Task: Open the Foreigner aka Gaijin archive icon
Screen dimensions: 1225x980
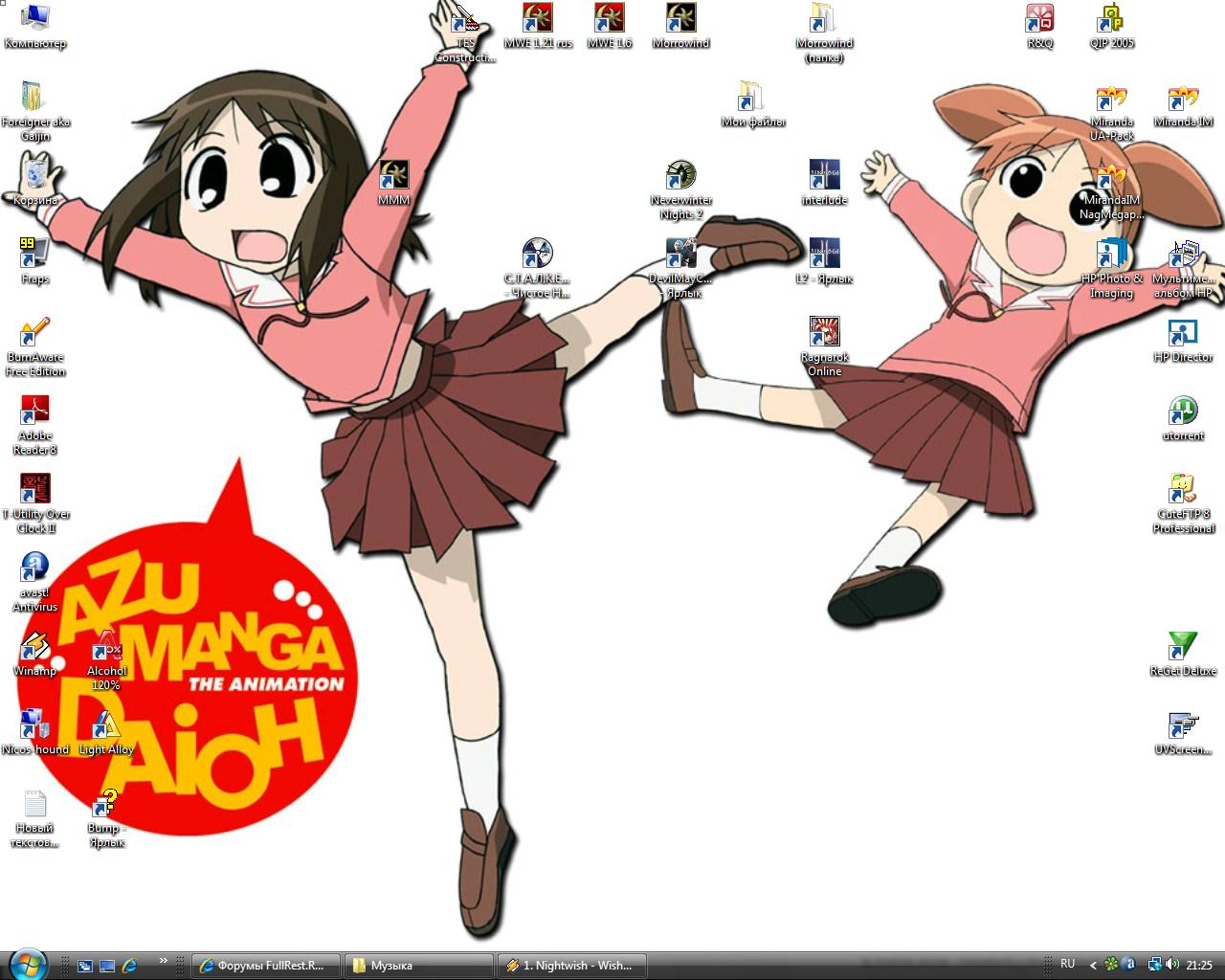Action: pyautogui.click(x=34, y=111)
